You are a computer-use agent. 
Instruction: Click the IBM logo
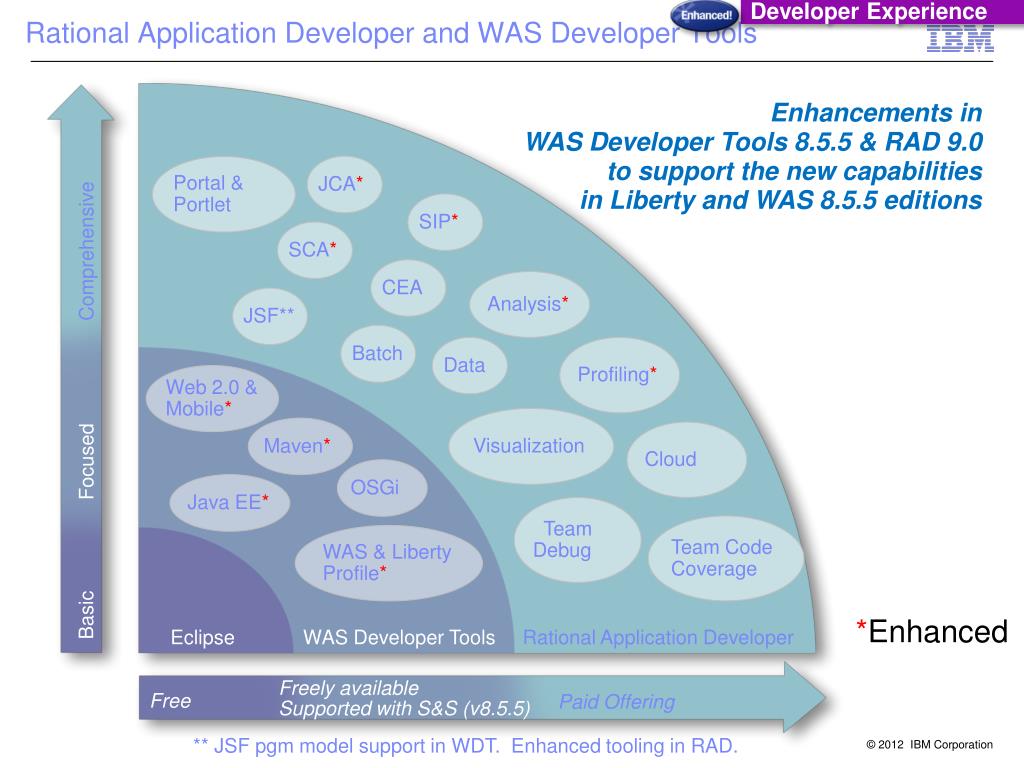[960, 39]
